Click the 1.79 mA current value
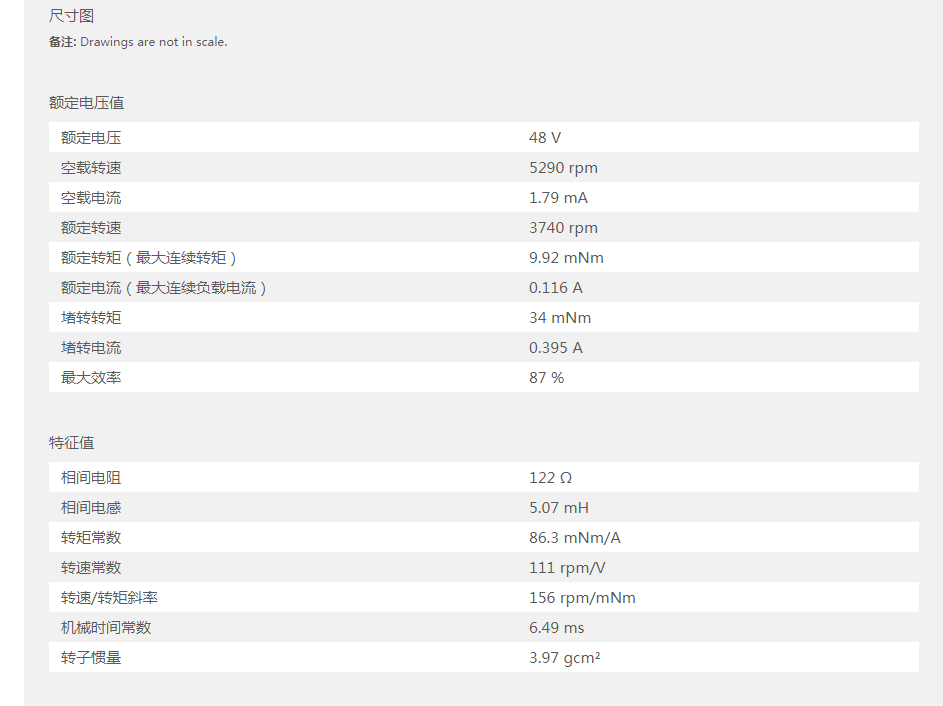The height and width of the screenshot is (706, 943). coord(558,198)
